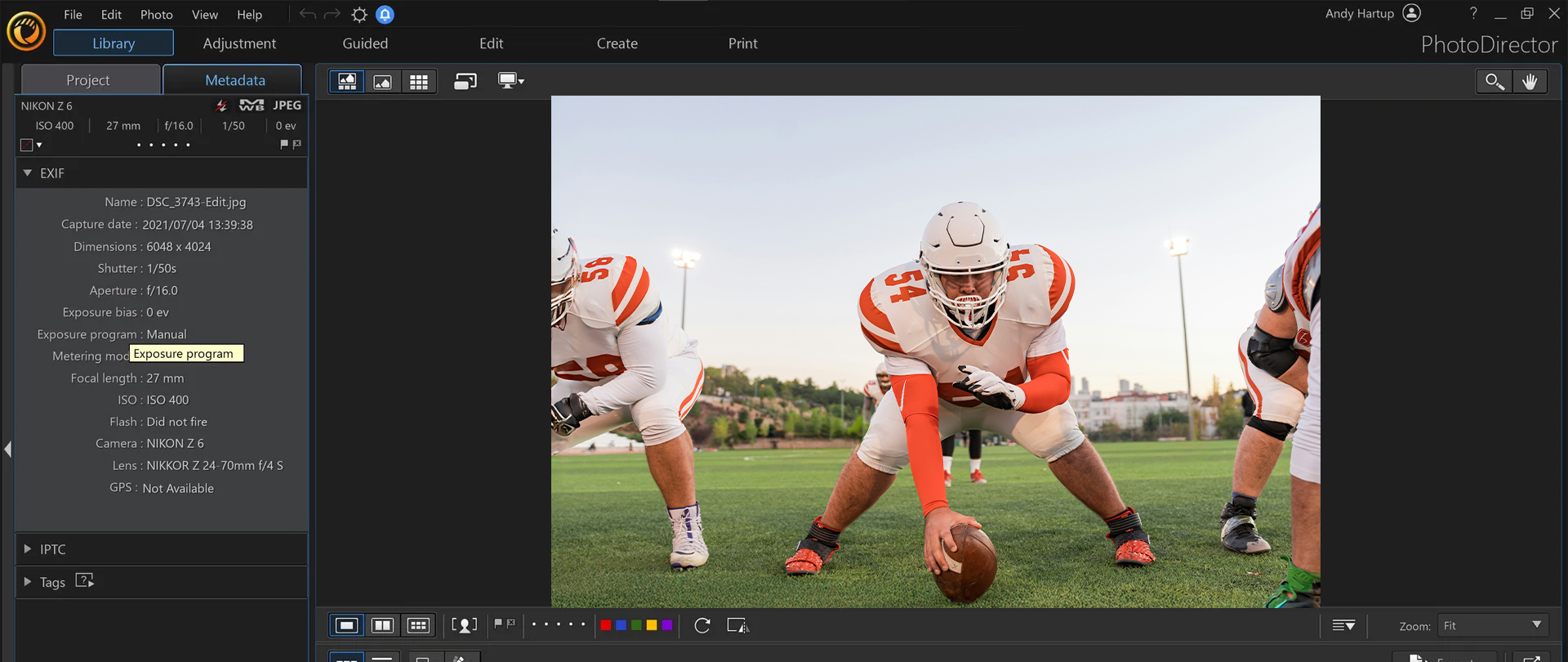Click the file name DSC_3743-Edit.jpg
Screen dimensions: 1568x662
[x=196, y=202]
